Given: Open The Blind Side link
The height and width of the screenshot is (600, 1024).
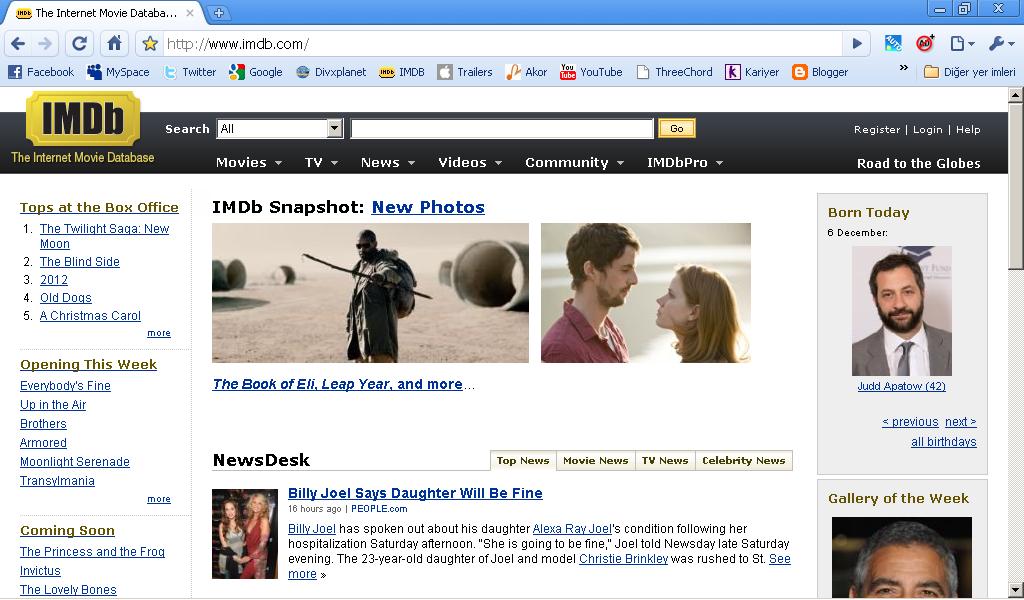Looking at the screenshot, I should [80, 262].
